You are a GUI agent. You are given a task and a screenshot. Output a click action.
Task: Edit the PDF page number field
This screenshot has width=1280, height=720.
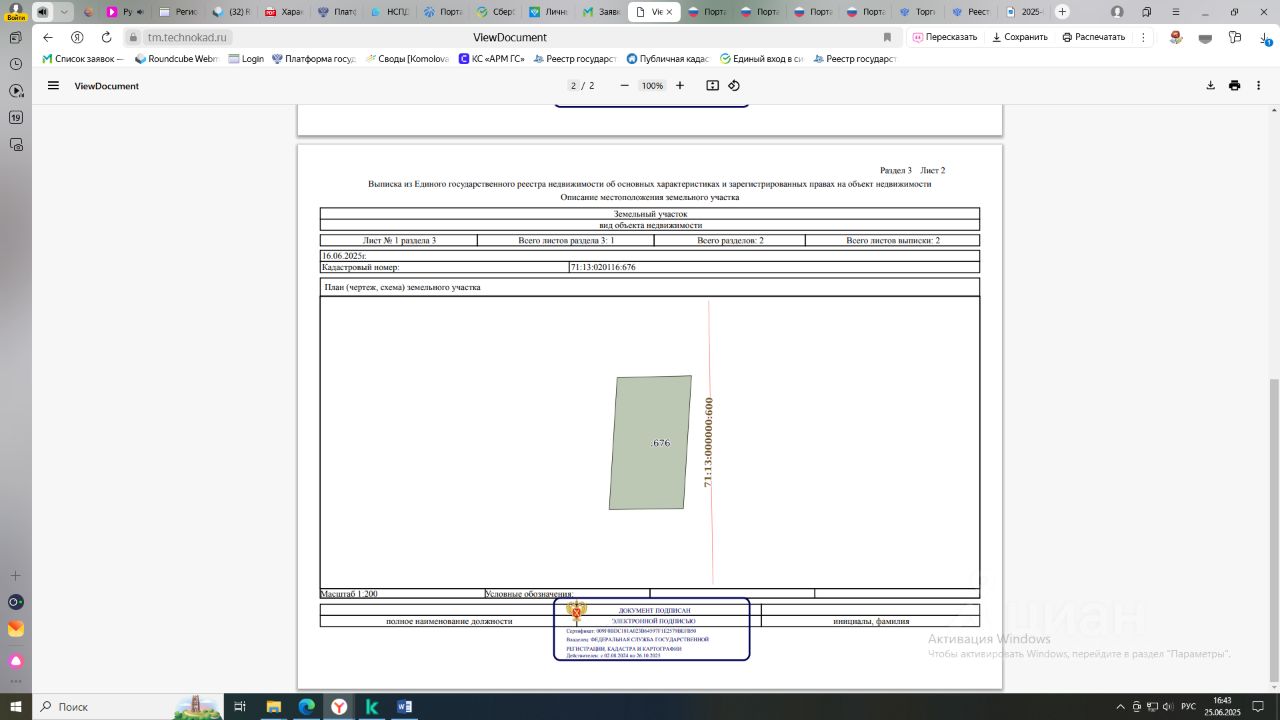click(x=573, y=86)
